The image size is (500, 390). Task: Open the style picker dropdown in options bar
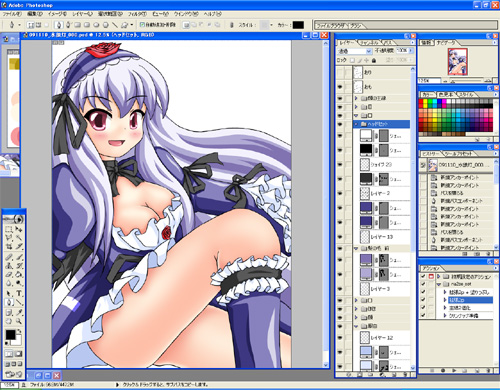tap(271, 25)
